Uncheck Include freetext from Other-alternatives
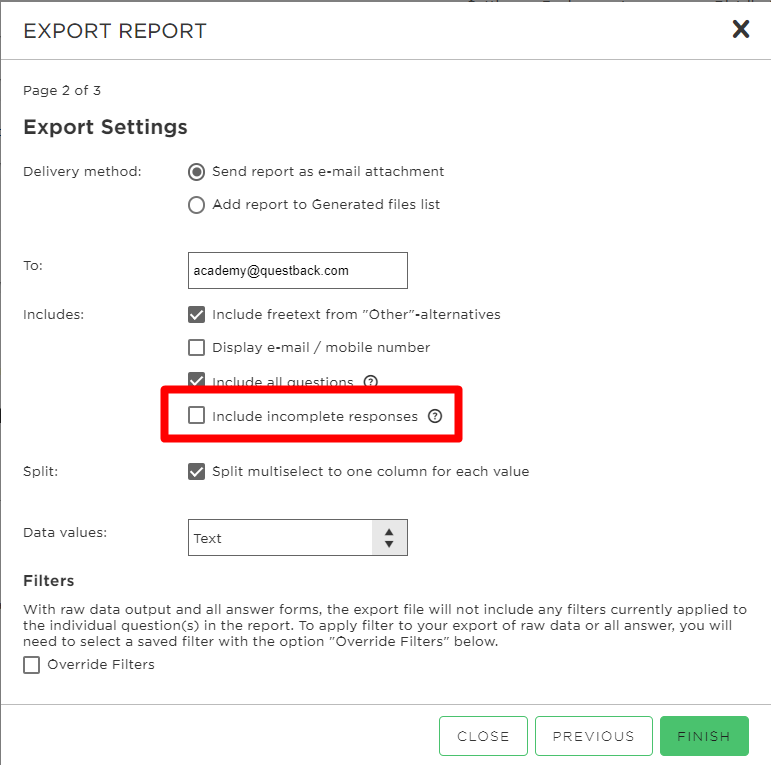Viewport: 776px width, 769px height. [x=196, y=315]
